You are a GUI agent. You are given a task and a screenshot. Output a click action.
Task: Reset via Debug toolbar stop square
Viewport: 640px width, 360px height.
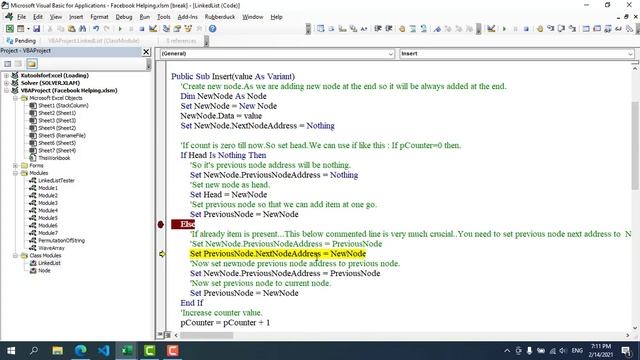(x=526, y=29)
